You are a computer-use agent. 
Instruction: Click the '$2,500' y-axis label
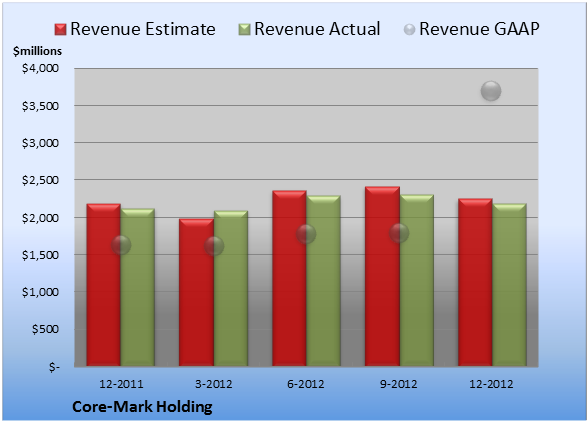pyautogui.click(x=40, y=180)
